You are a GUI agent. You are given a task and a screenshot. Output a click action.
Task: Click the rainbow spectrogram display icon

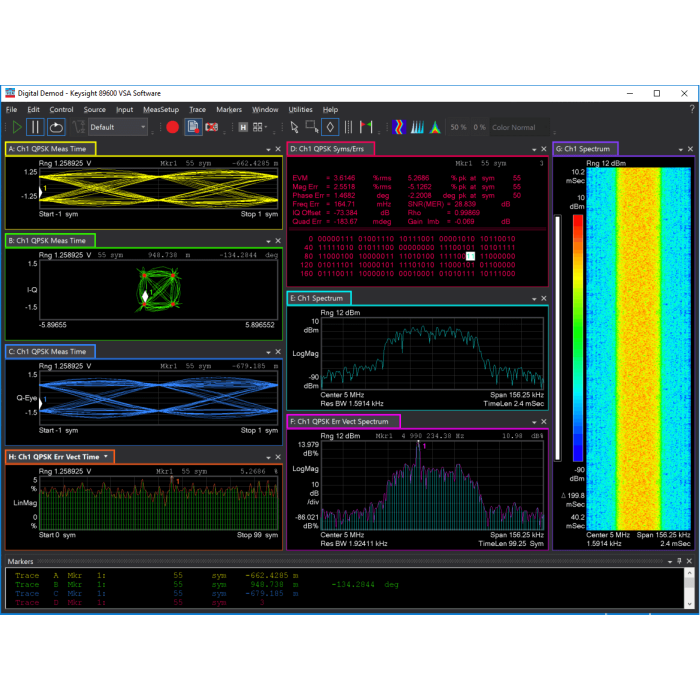click(397, 127)
